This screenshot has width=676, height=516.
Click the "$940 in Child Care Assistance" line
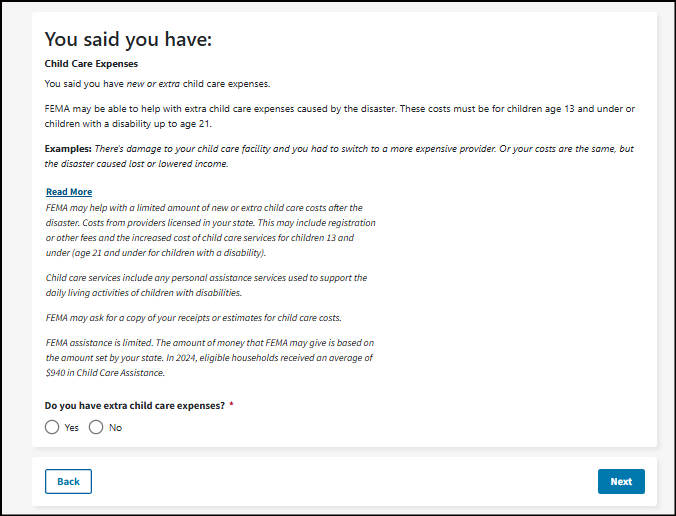pos(105,373)
